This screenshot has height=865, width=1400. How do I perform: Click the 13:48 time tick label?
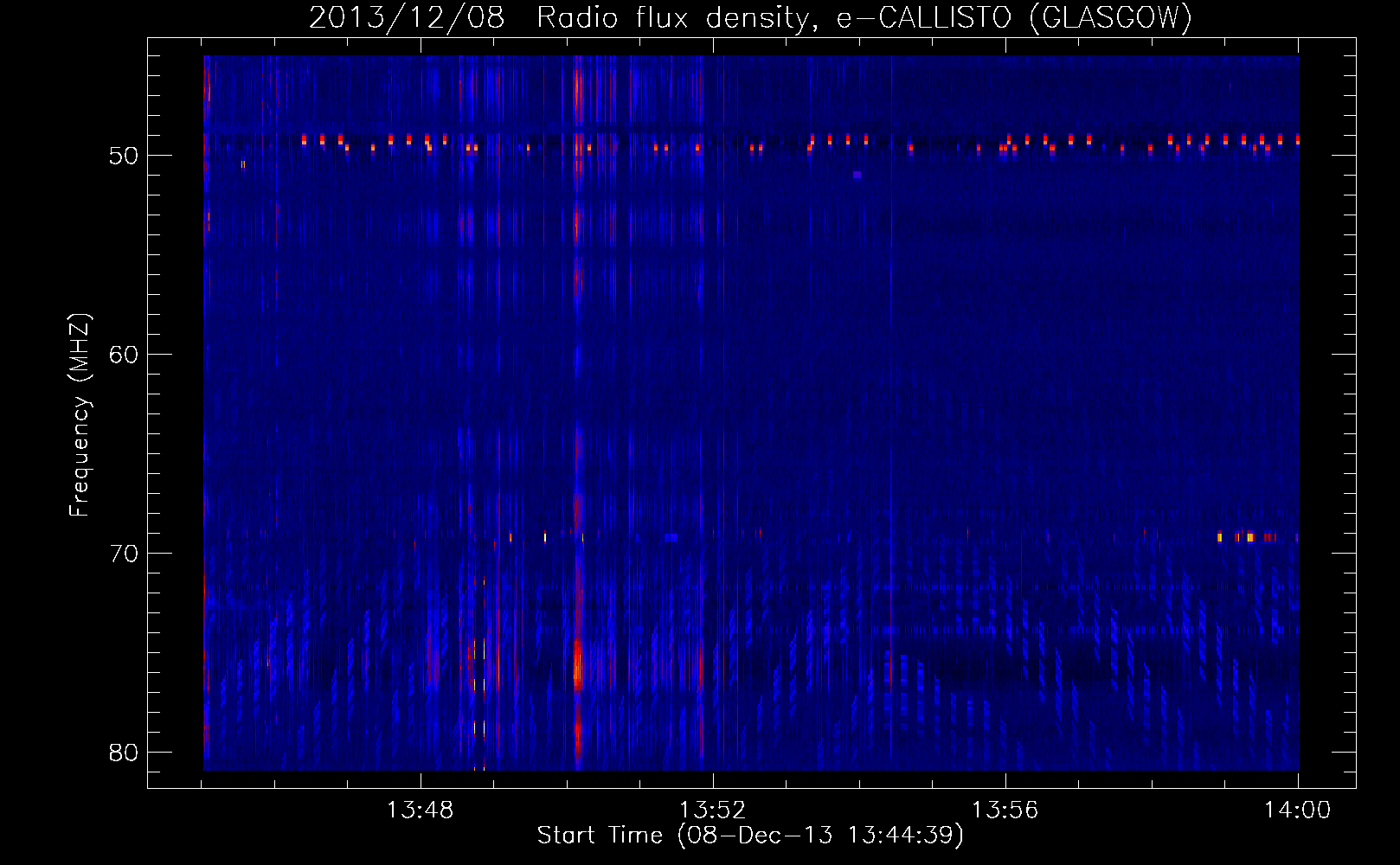tap(420, 811)
